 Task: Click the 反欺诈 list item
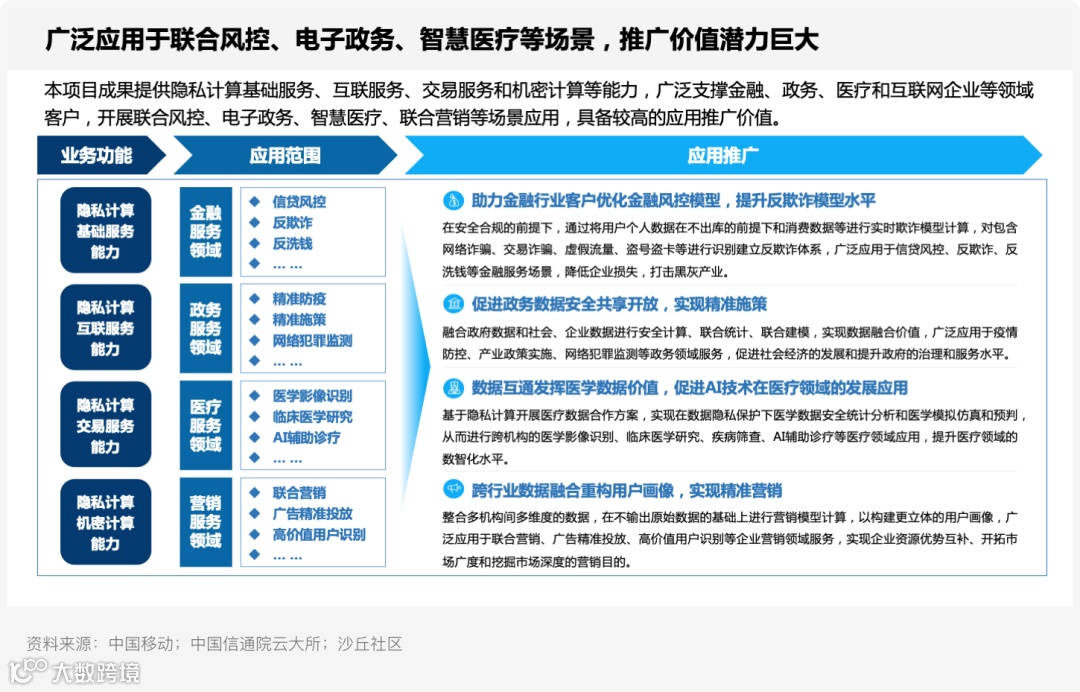pyautogui.click(x=292, y=222)
